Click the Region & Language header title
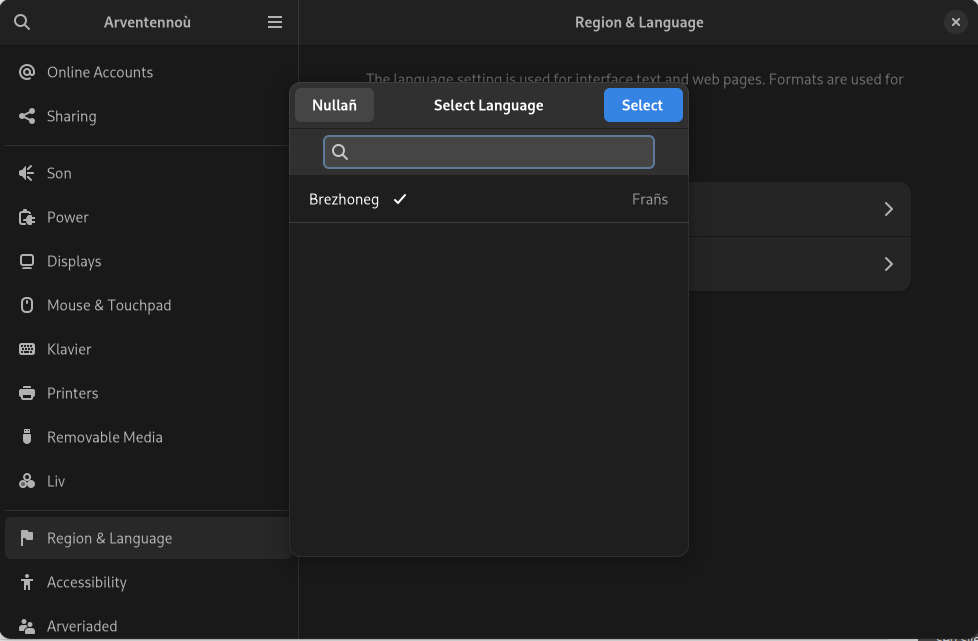This screenshot has width=978, height=641. tap(639, 22)
